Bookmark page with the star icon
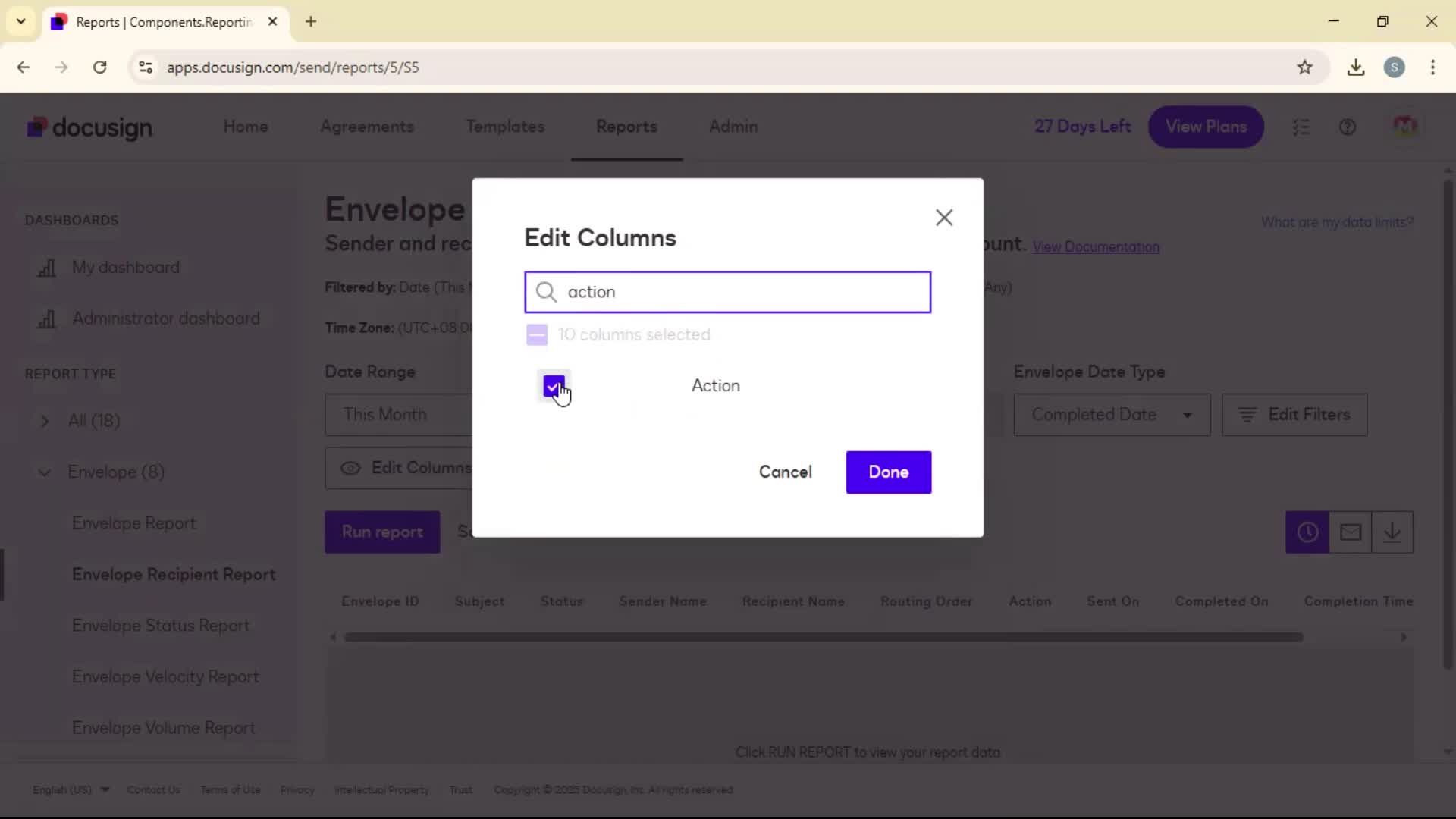This screenshot has height=819, width=1456. tap(1304, 67)
